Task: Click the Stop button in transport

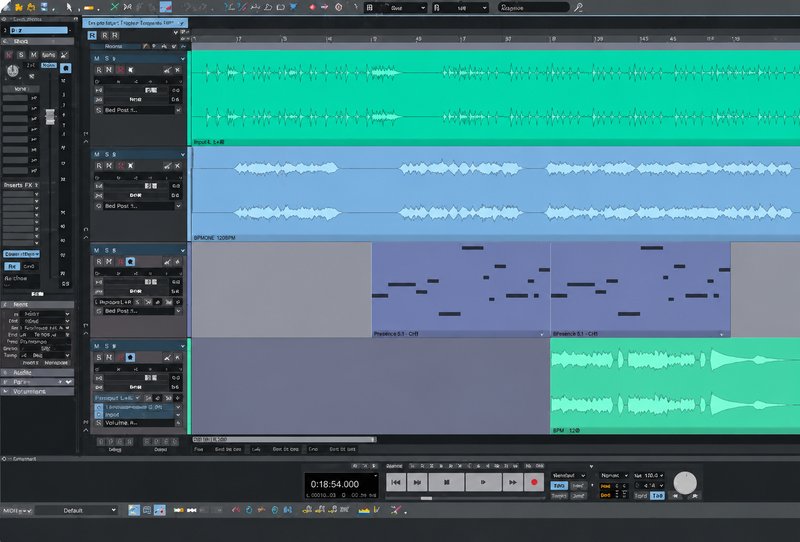Action: click(x=446, y=482)
